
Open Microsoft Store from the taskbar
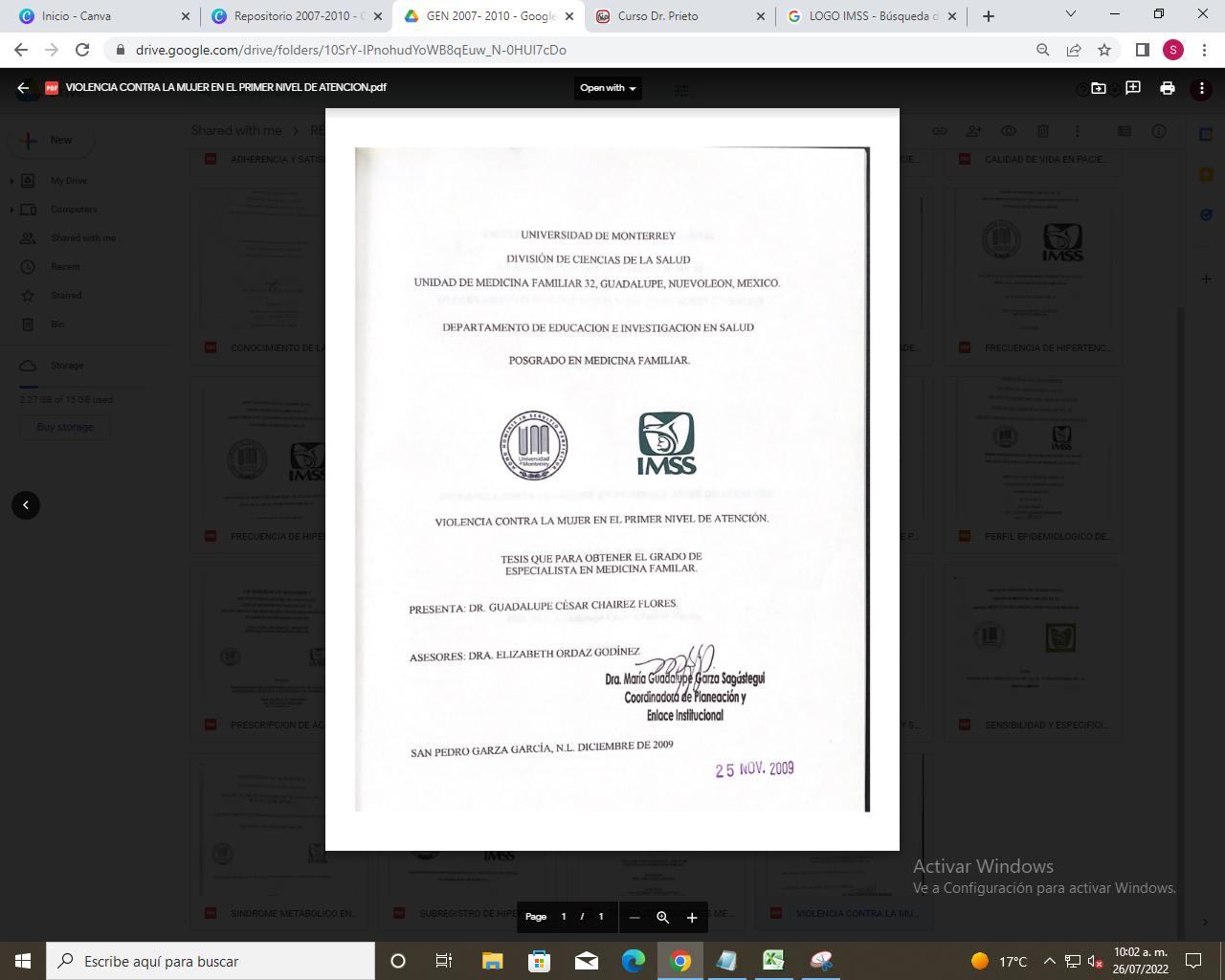click(539, 961)
